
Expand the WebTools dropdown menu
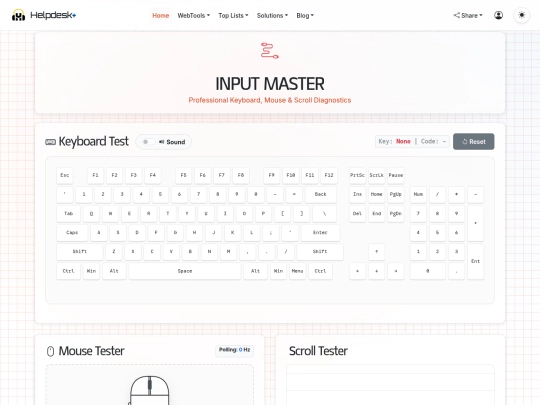coord(194,15)
